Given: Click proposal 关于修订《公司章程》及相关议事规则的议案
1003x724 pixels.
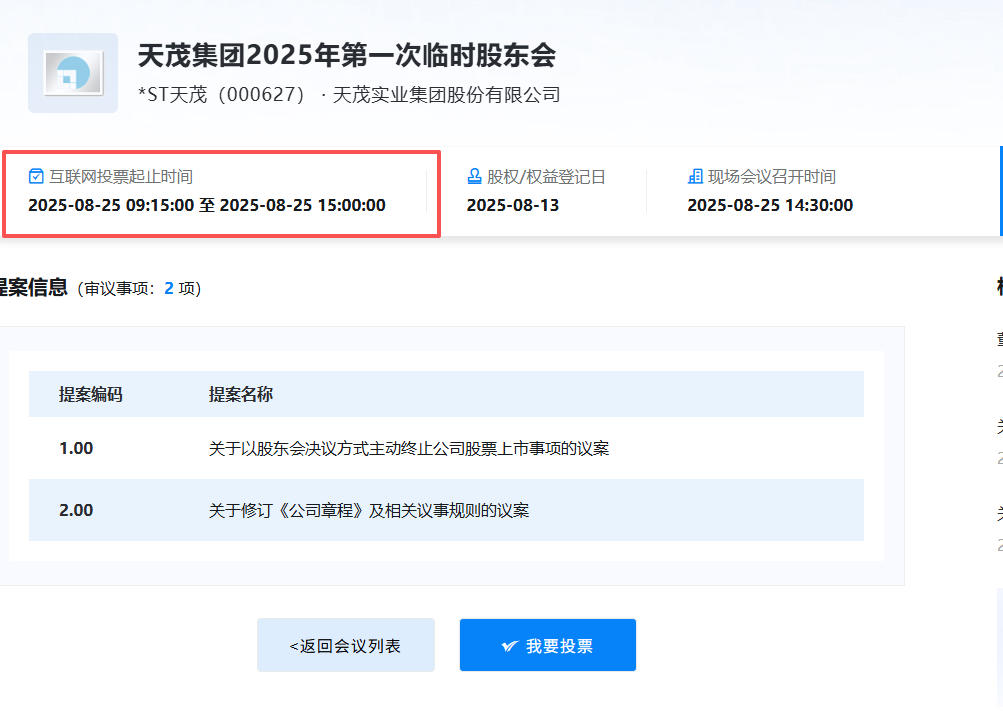Looking at the screenshot, I should tap(369, 510).
